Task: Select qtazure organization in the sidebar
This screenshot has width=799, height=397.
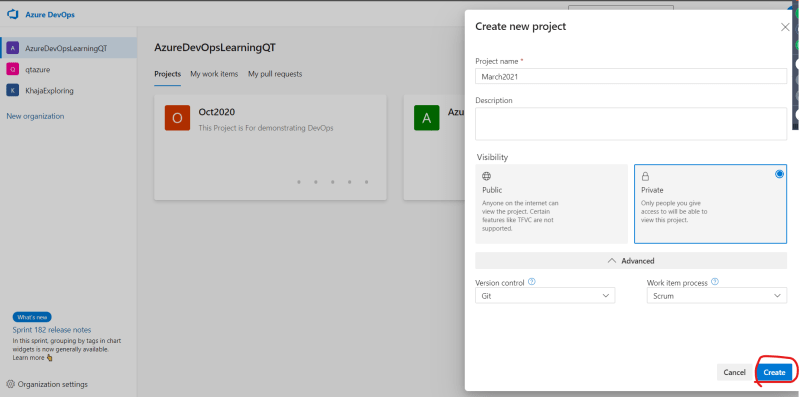Action: pos(68,69)
